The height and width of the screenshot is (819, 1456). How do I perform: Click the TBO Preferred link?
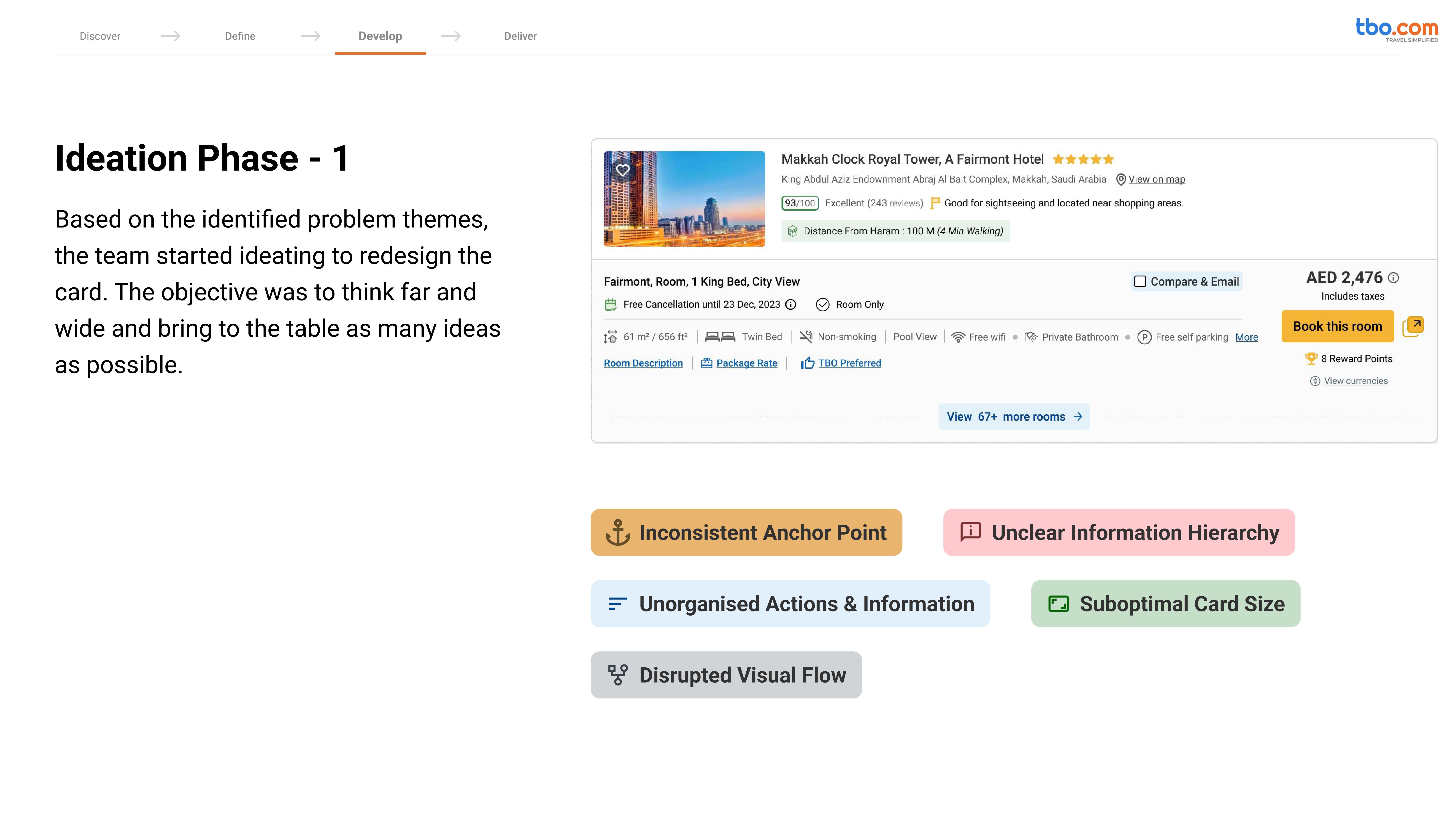coord(850,363)
